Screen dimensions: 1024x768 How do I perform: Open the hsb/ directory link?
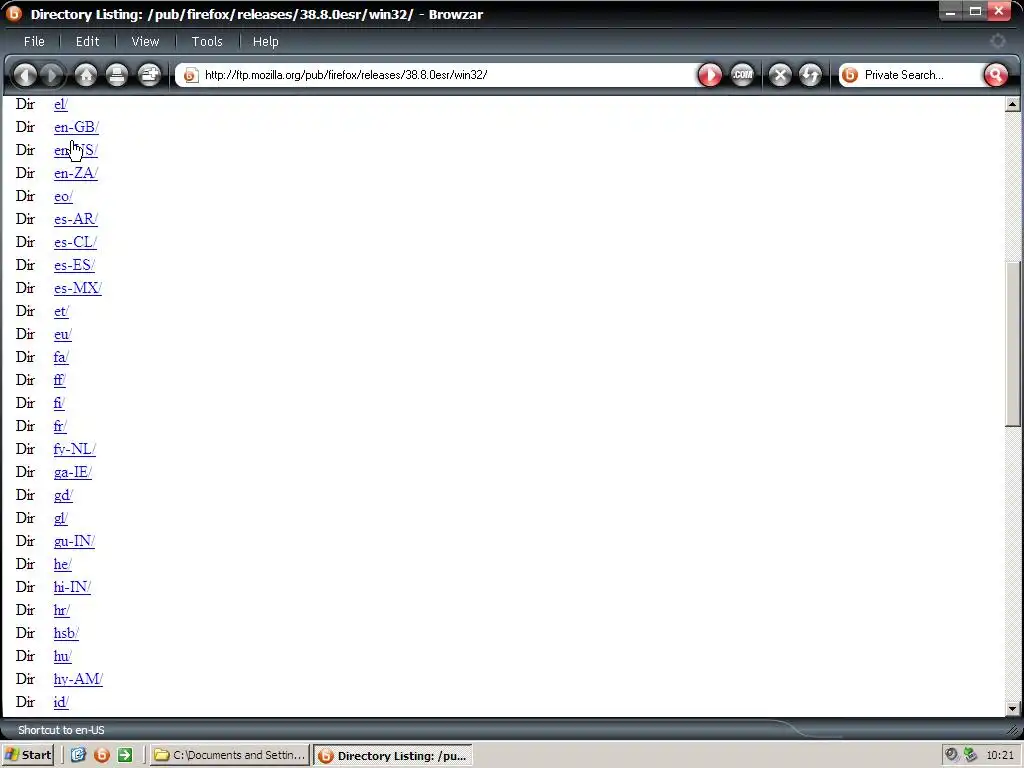click(x=66, y=633)
